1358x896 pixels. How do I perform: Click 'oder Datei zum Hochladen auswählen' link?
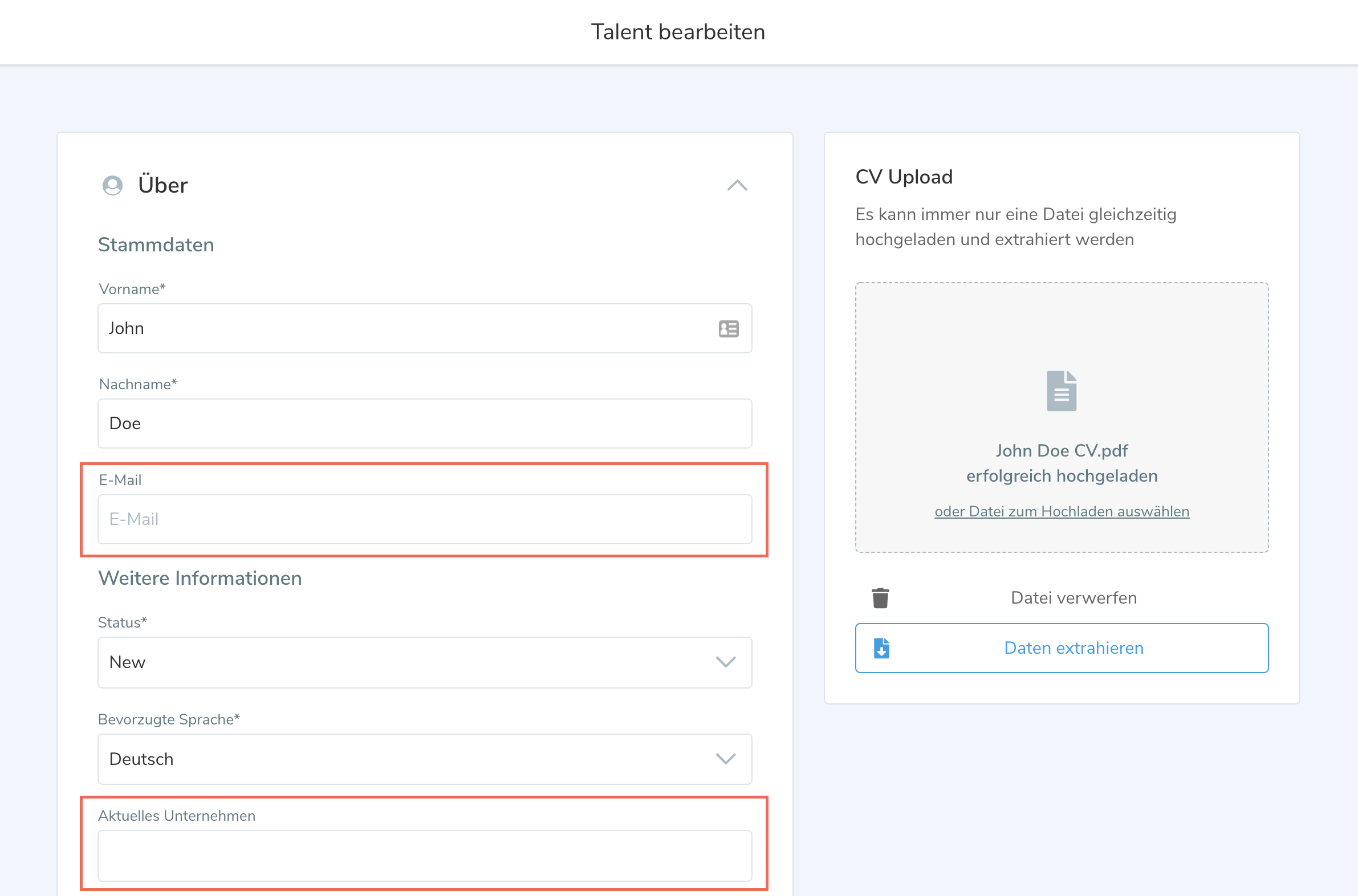(1062, 511)
